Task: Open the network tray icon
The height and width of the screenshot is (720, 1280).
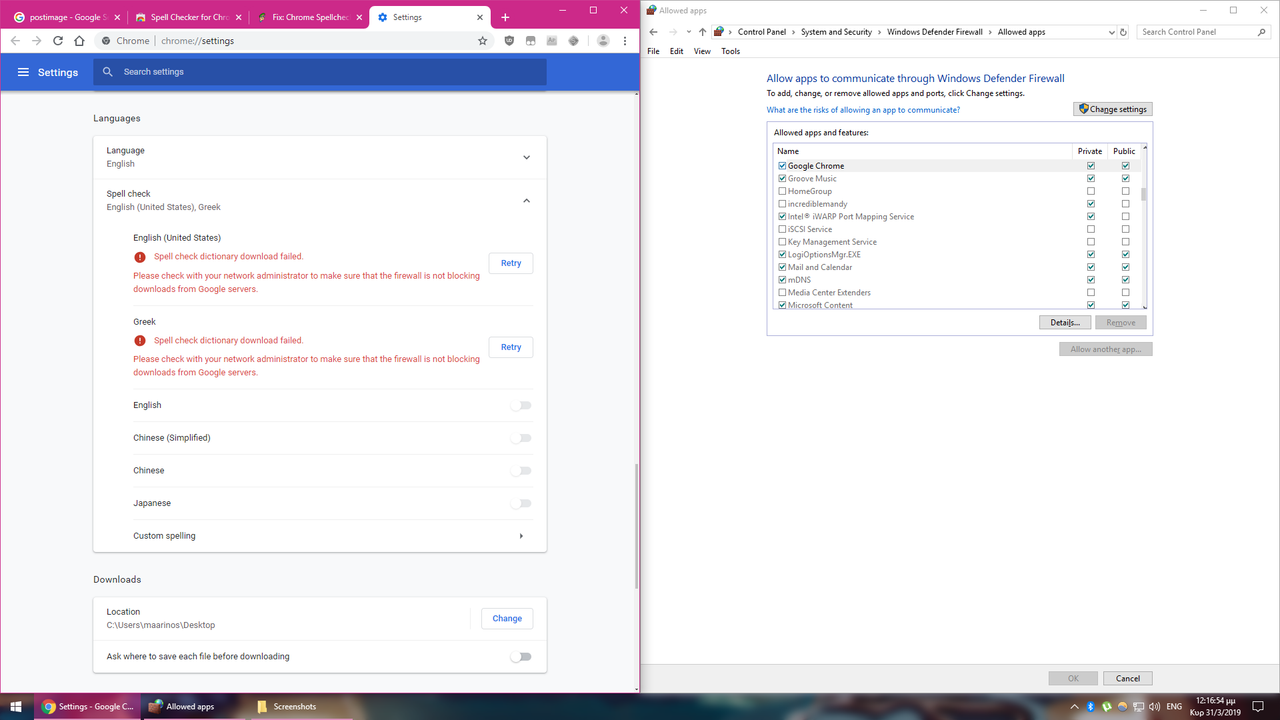Action: click(1138, 707)
